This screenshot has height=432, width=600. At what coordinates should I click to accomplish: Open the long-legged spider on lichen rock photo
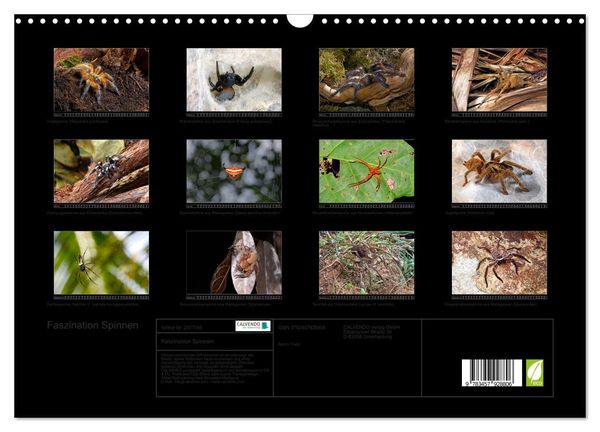pos(499,262)
